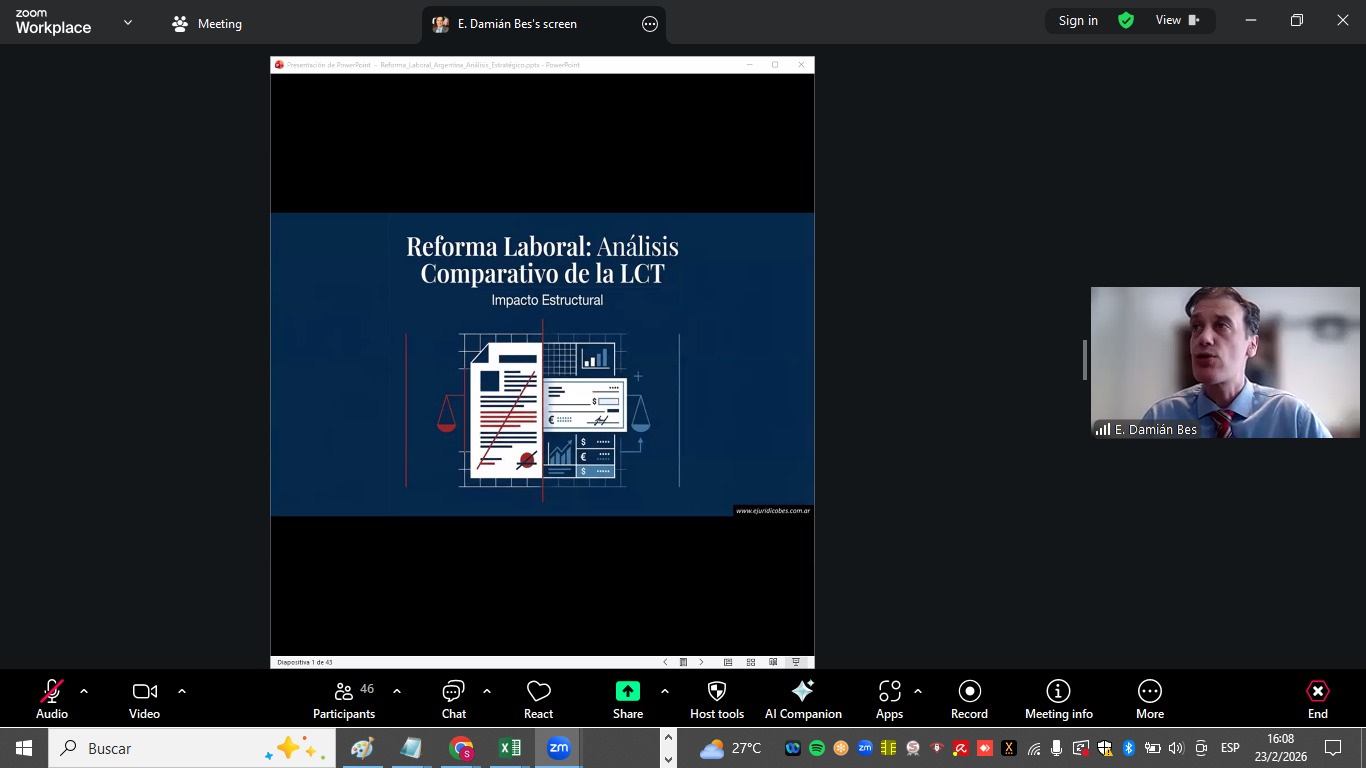
Task: Launch AI Companion
Action: (803, 699)
